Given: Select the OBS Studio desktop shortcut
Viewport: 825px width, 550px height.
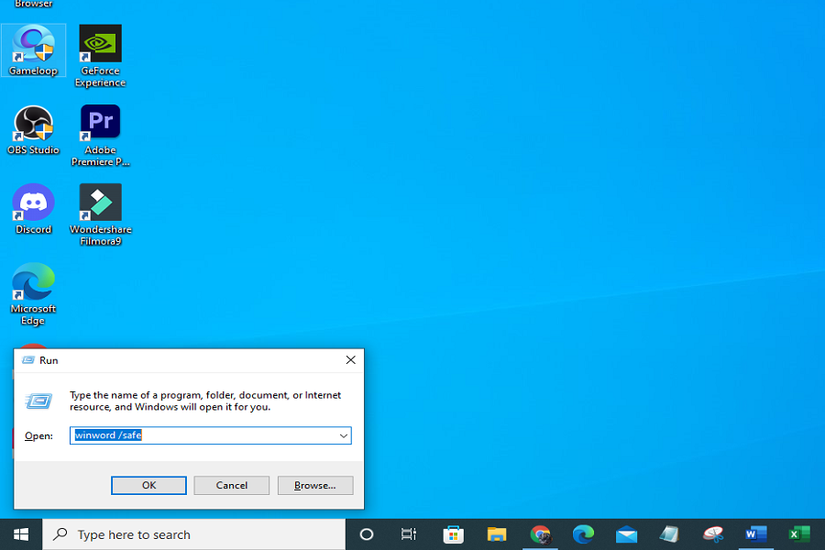Looking at the screenshot, I should click(33, 130).
